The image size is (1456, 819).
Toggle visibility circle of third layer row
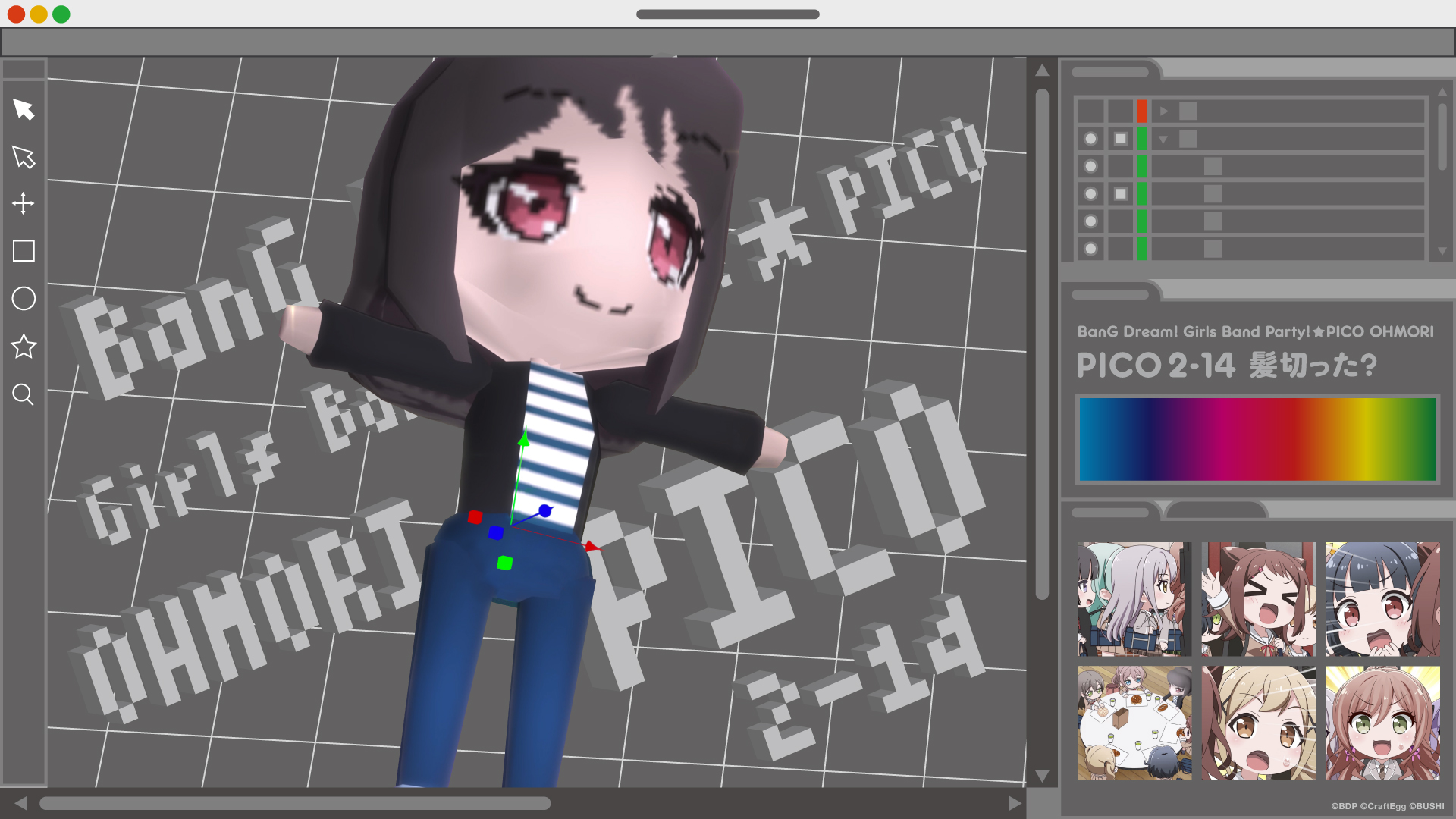point(1090,166)
